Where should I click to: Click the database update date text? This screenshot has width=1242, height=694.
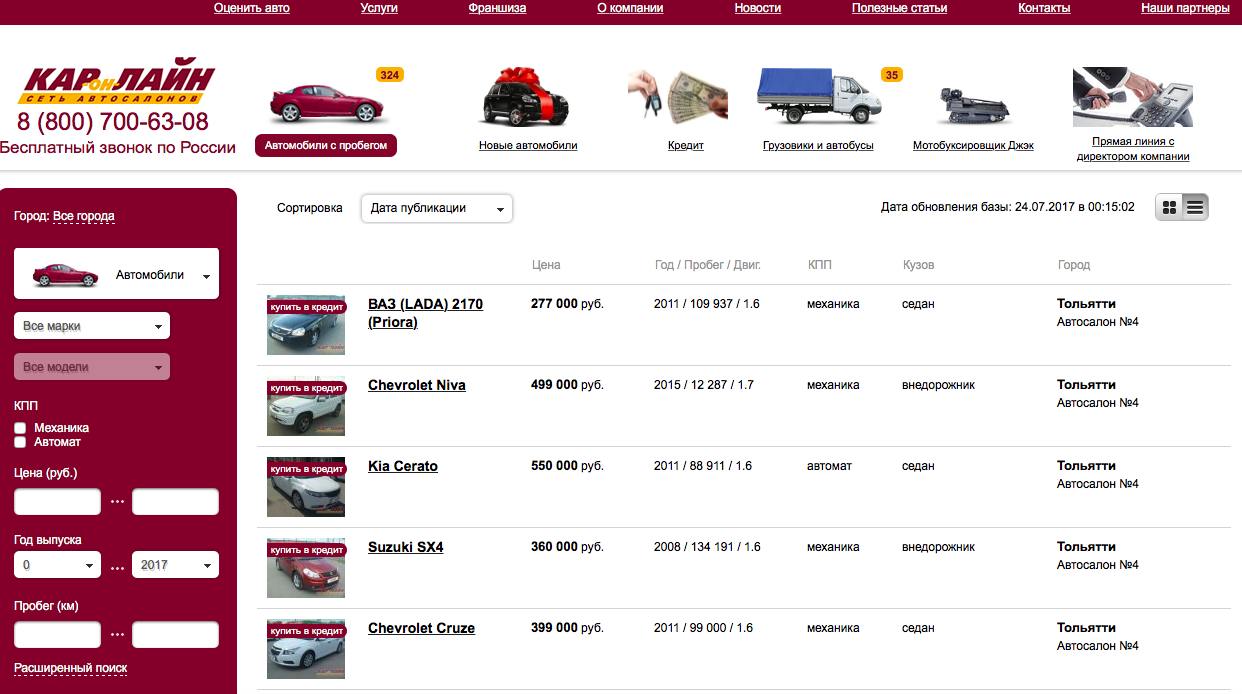[x=1008, y=207]
